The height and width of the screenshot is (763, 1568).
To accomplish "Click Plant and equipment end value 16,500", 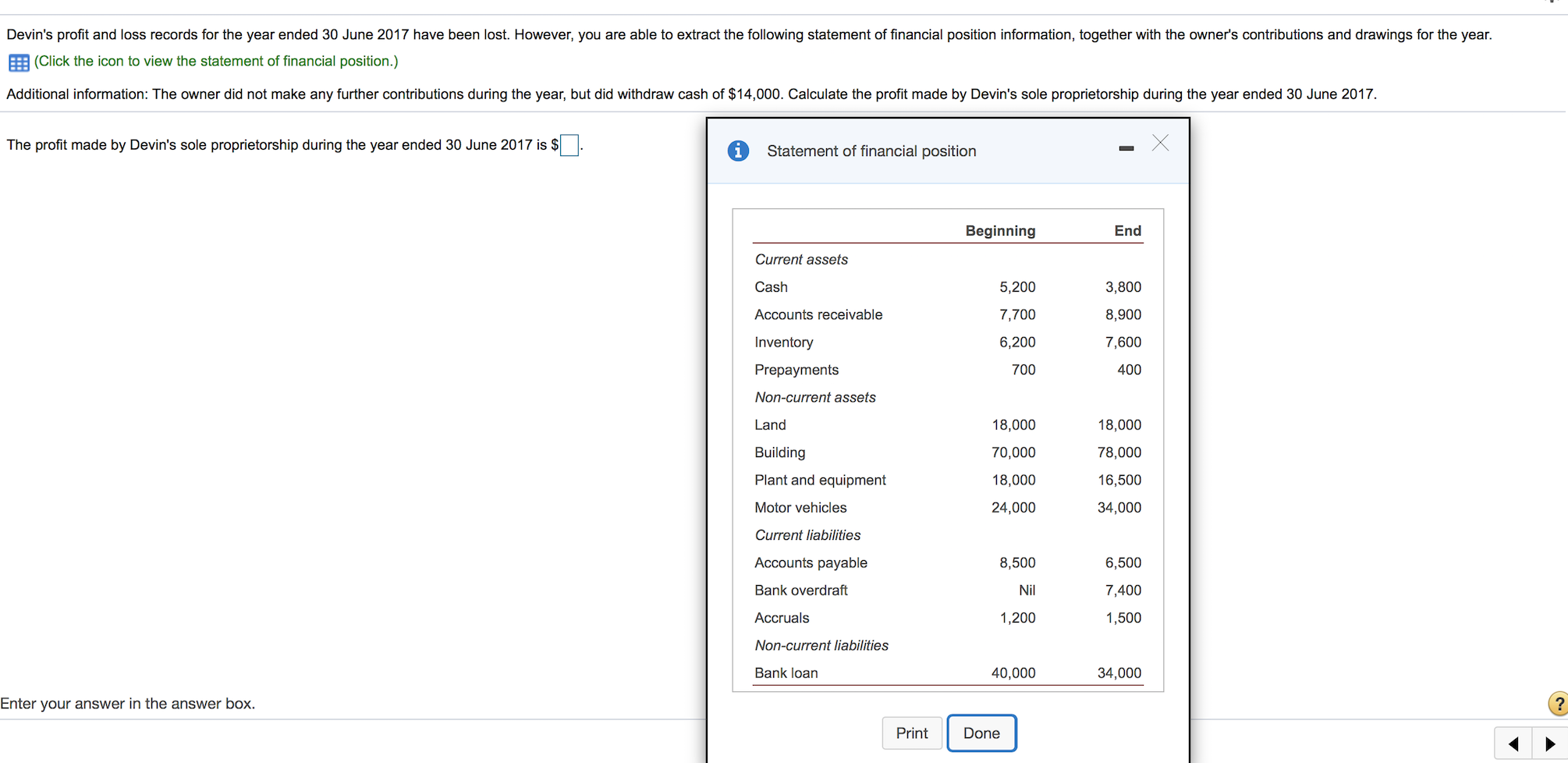I will pyautogui.click(x=1119, y=480).
